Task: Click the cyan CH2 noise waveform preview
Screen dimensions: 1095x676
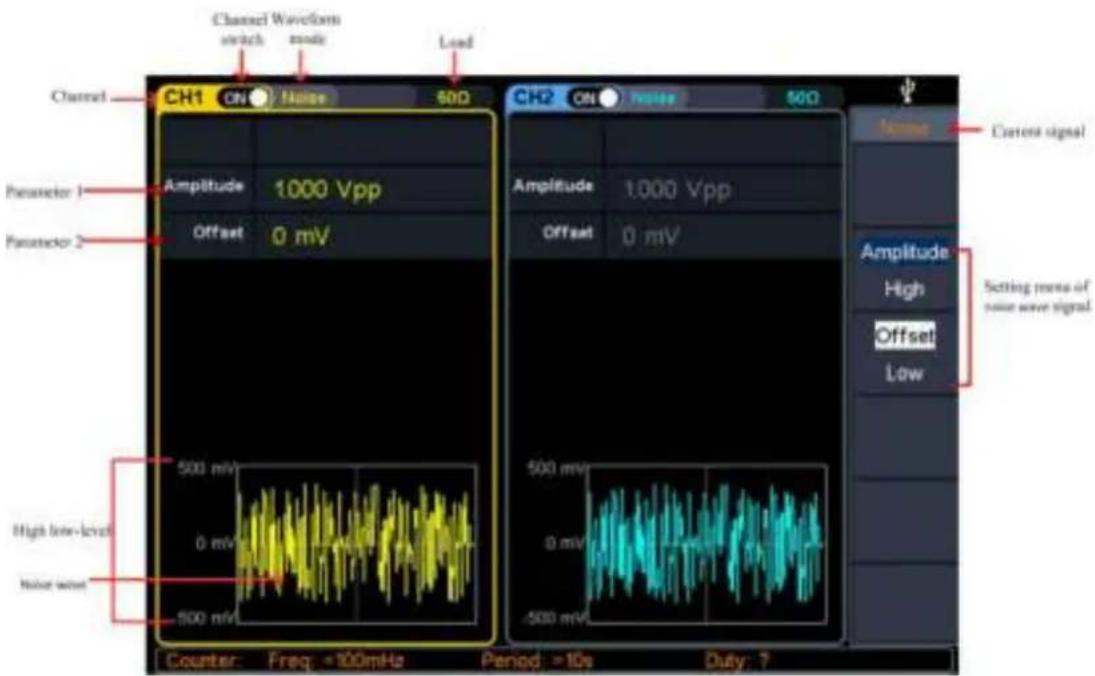Action: tap(707, 543)
